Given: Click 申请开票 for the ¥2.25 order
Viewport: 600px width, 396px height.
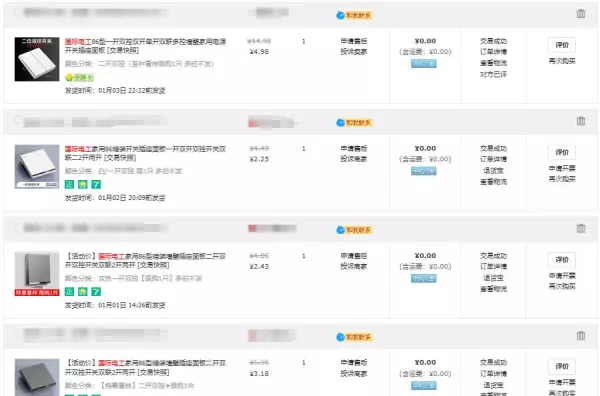Looking at the screenshot, I should (562, 168).
